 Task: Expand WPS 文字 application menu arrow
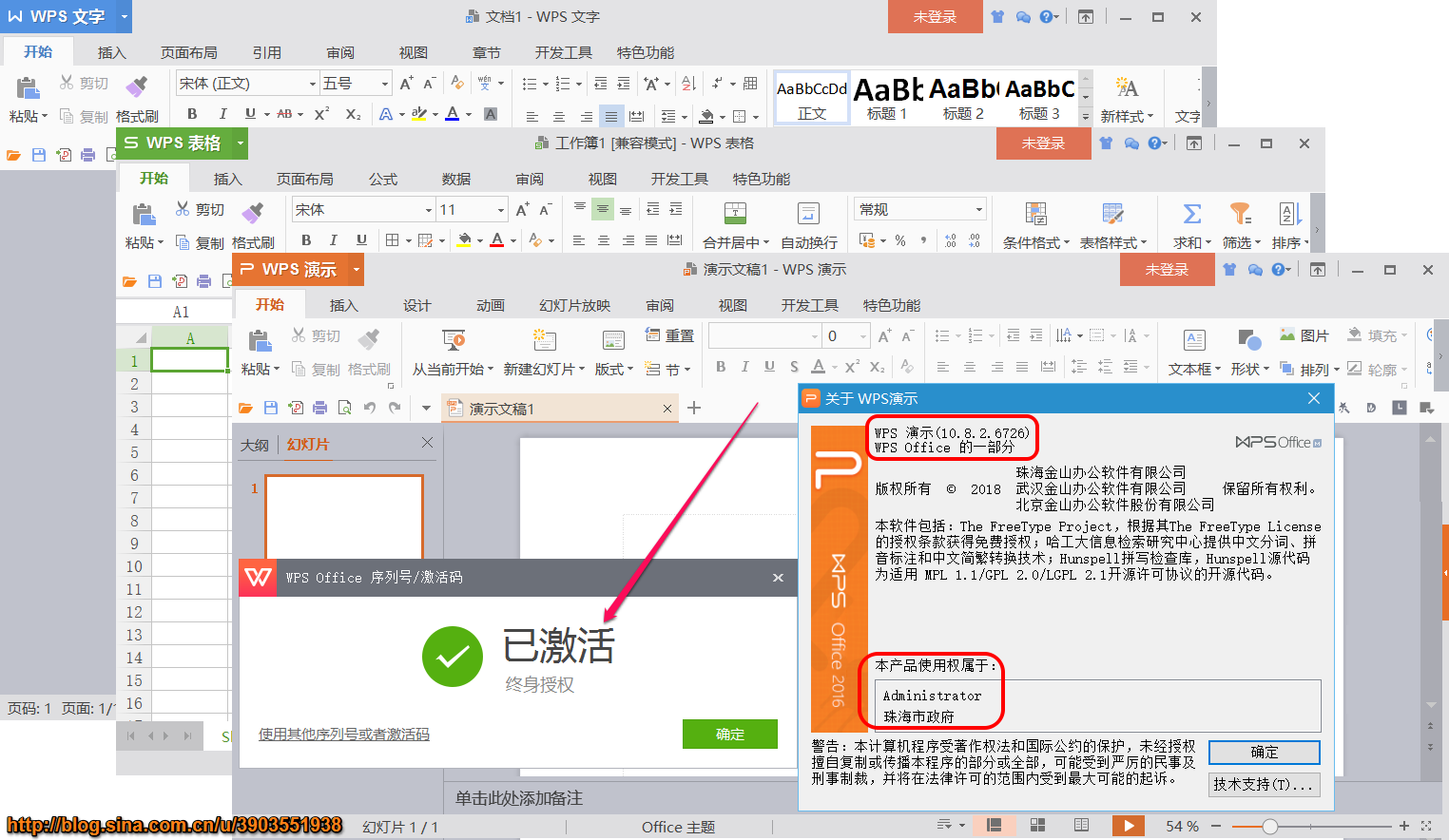[124, 16]
